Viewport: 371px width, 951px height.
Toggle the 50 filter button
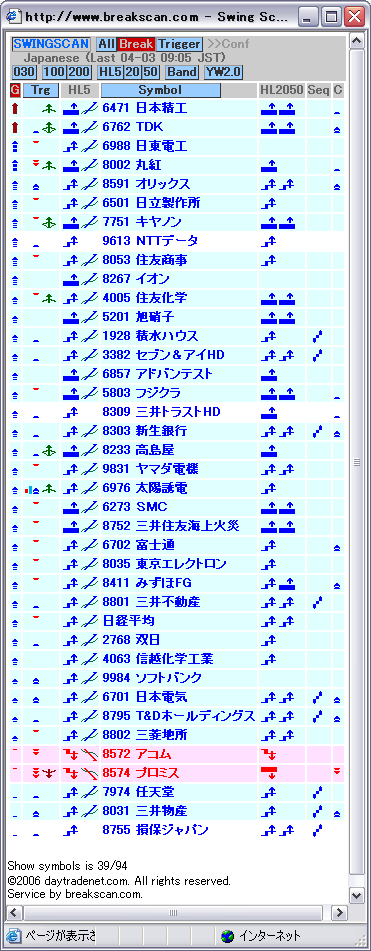pyautogui.click(x=150, y=72)
